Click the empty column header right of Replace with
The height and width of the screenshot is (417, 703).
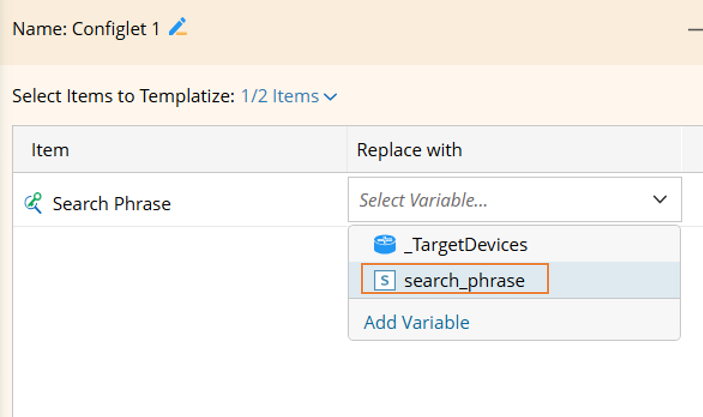click(x=692, y=150)
